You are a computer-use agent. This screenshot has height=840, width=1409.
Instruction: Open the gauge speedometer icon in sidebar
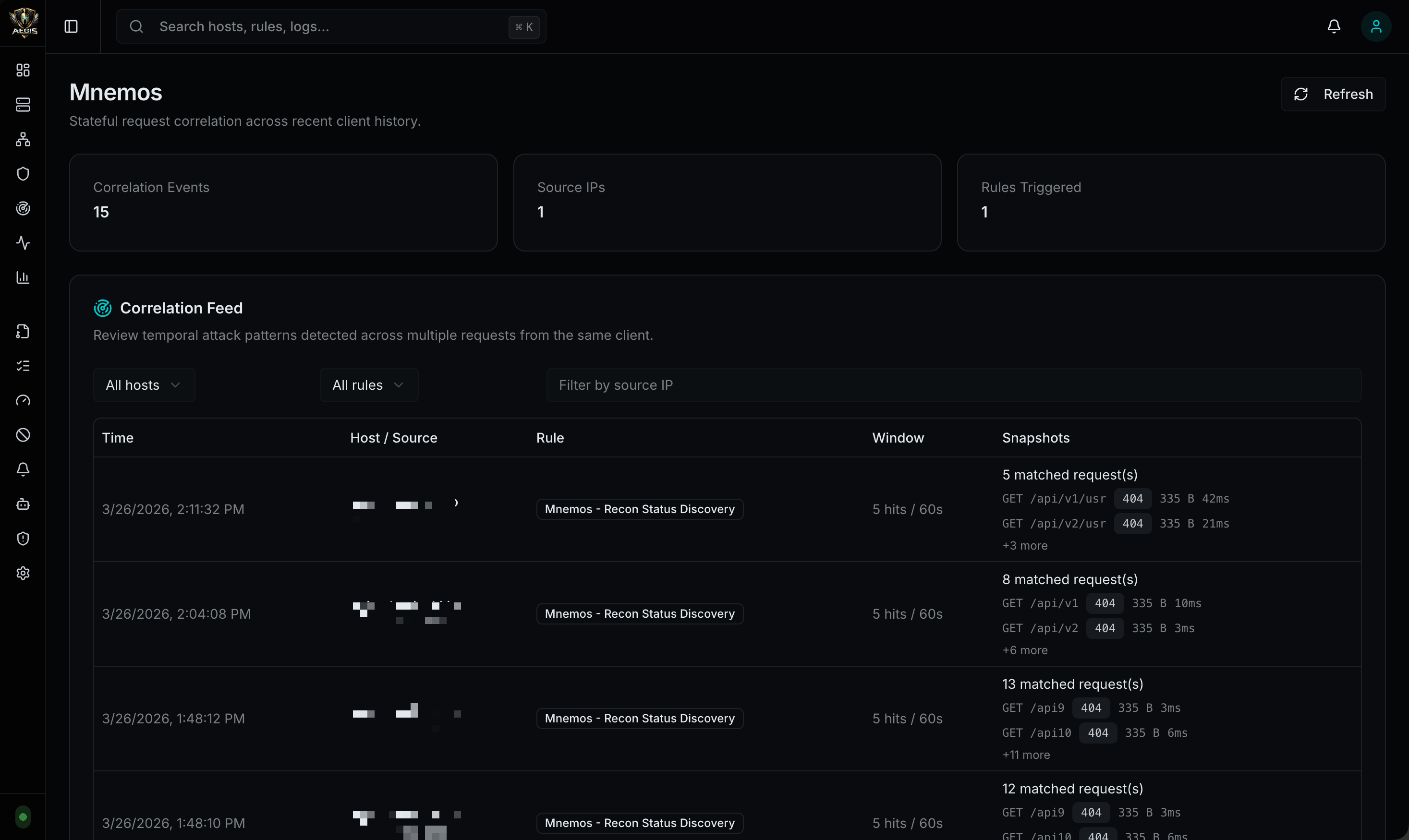pyautogui.click(x=23, y=400)
